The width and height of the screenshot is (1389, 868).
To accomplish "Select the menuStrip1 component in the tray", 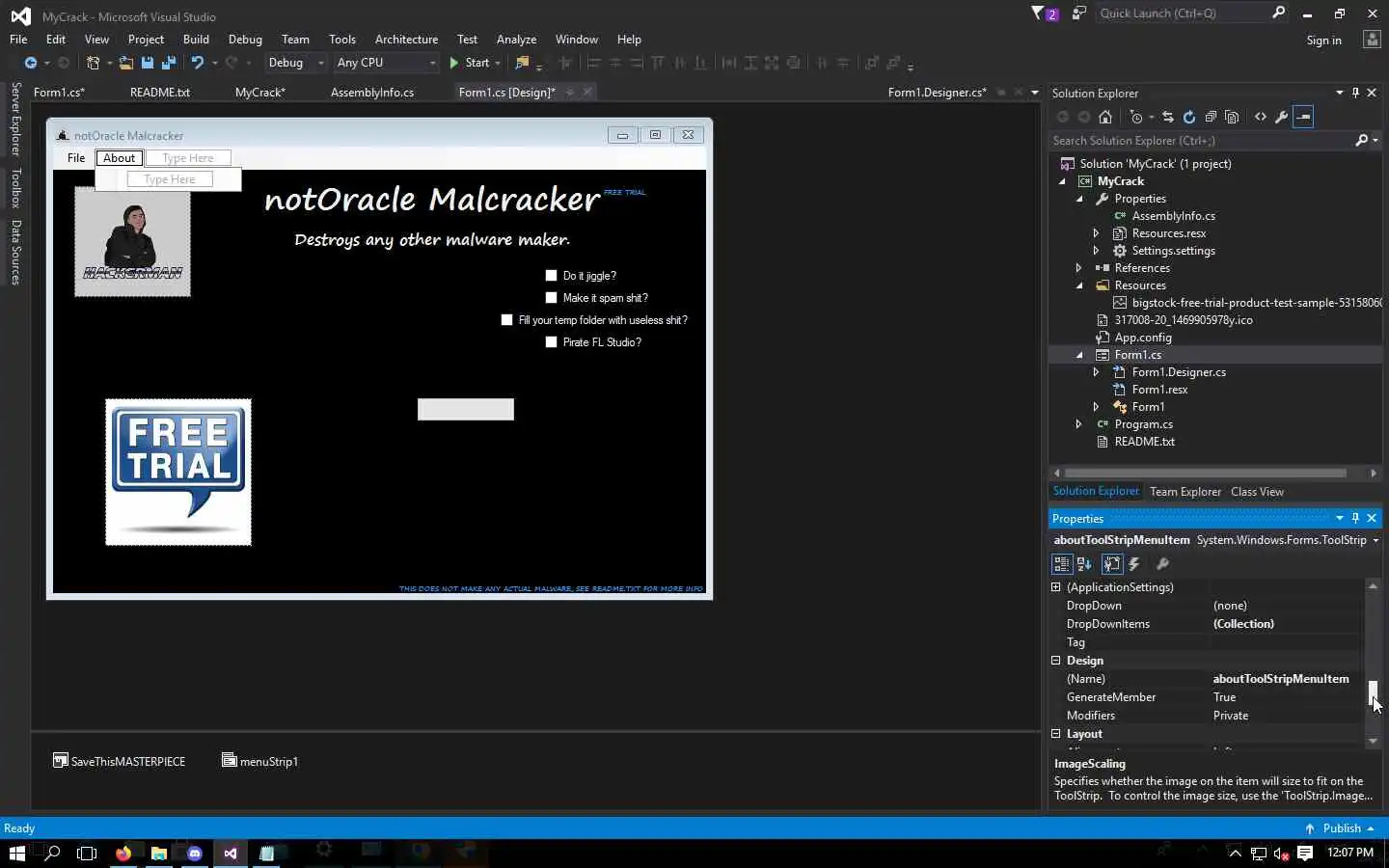I will pyautogui.click(x=259, y=761).
